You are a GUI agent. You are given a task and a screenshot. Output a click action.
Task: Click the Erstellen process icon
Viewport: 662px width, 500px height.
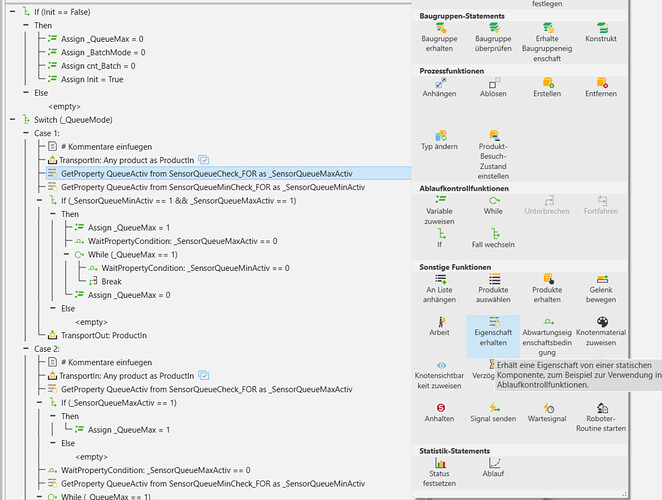tap(548, 83)
